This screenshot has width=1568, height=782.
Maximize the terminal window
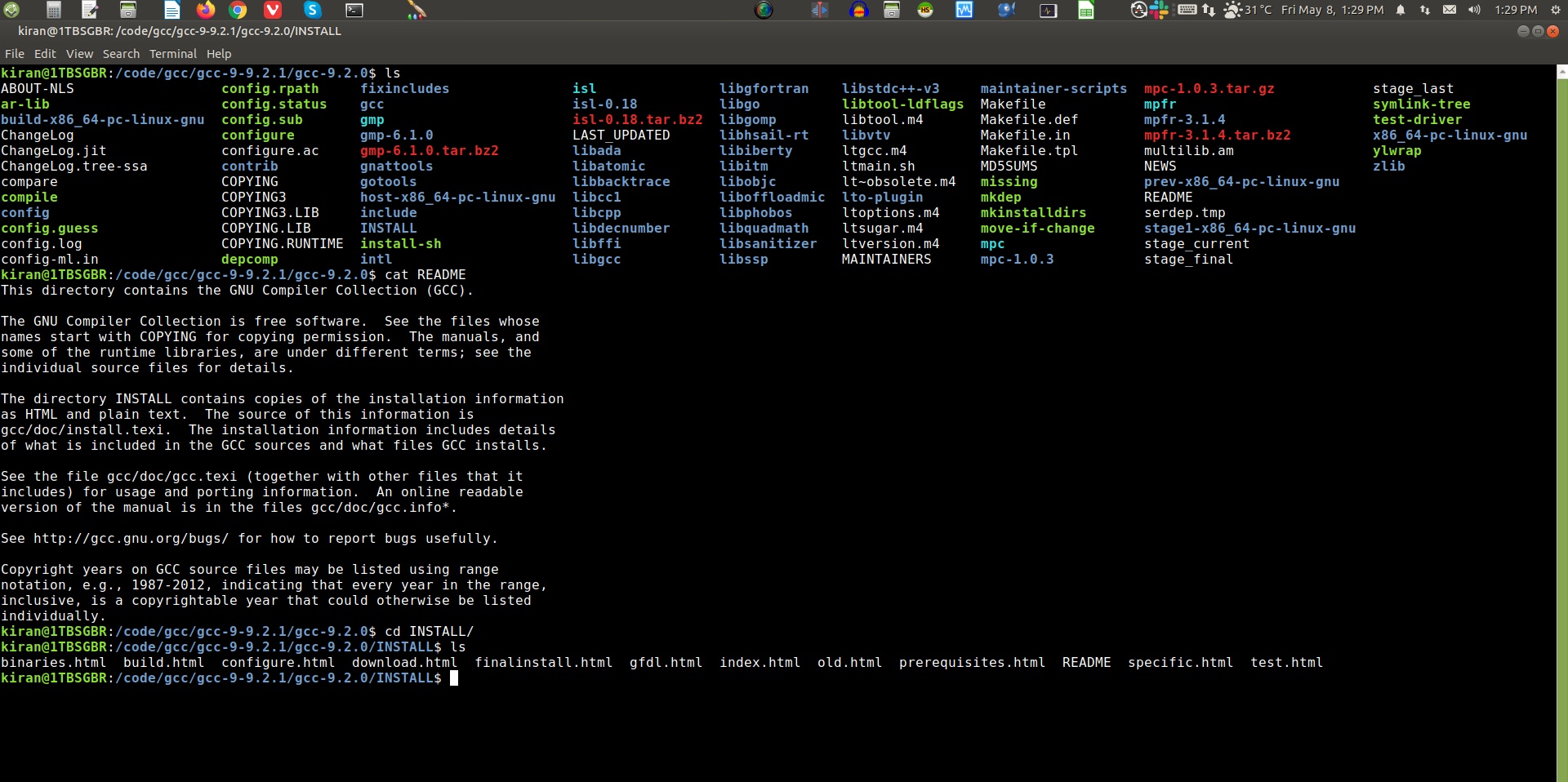click(1538, 31)
